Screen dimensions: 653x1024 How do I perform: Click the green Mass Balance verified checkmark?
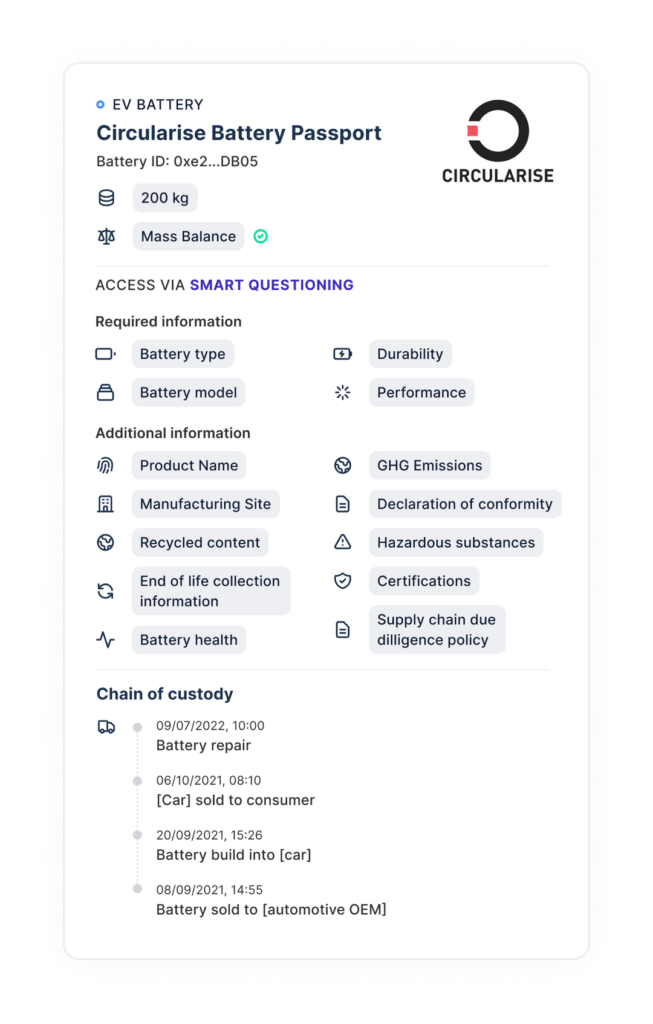tap(261, 237)
